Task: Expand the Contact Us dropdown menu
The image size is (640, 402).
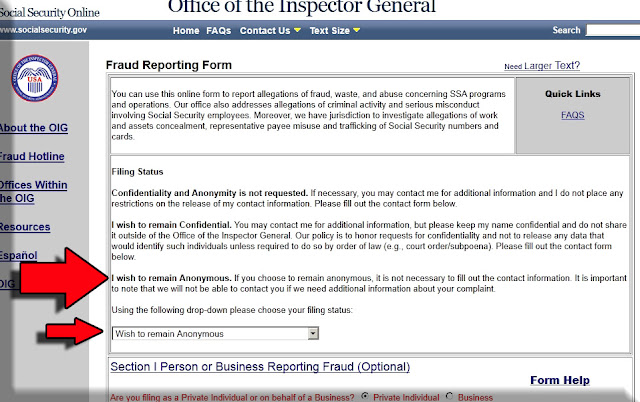Action: (x=270, y=31)
